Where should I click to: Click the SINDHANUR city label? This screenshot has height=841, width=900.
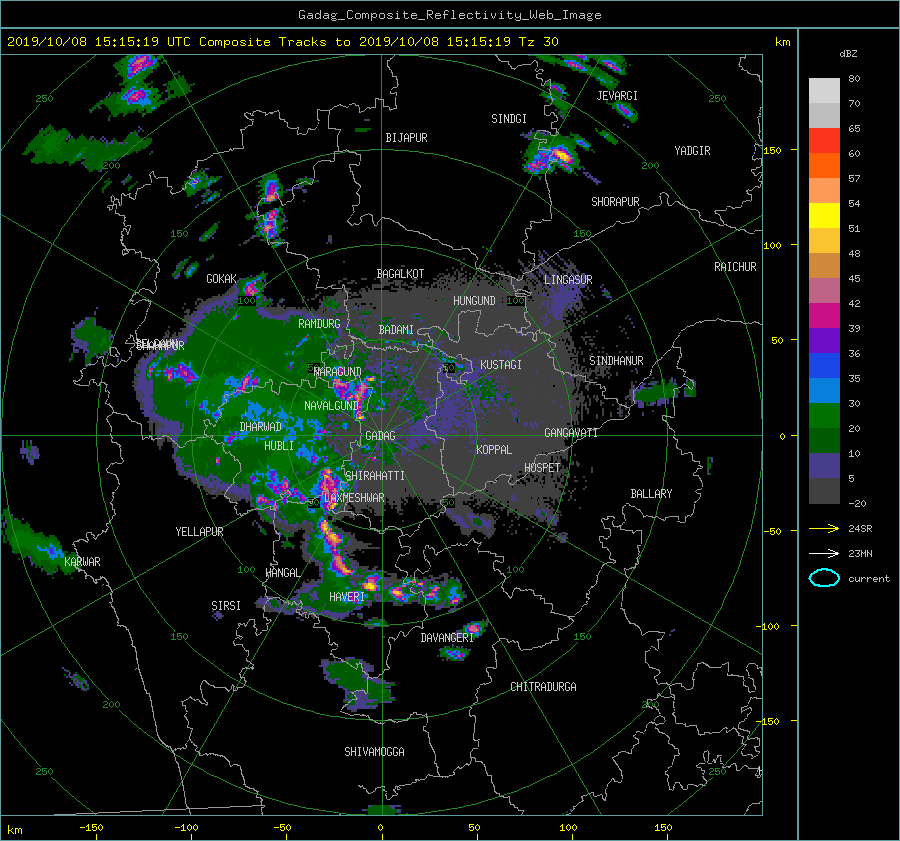(x=616, y=361)
